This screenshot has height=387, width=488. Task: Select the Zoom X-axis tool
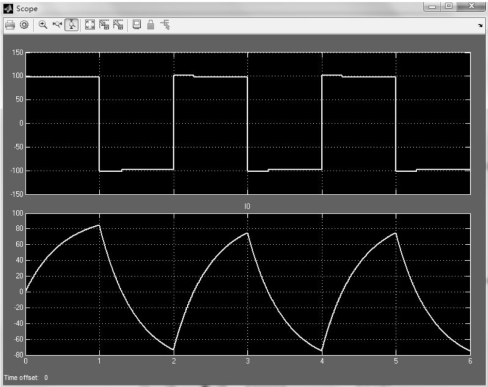tap(57, 25)
